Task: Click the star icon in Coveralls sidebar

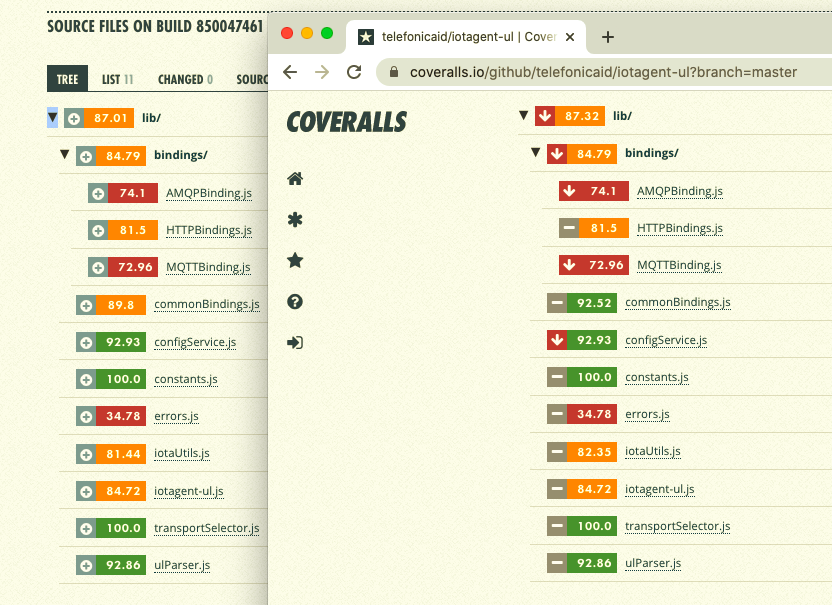Action: pyautogui.click(x=295, y=260)
